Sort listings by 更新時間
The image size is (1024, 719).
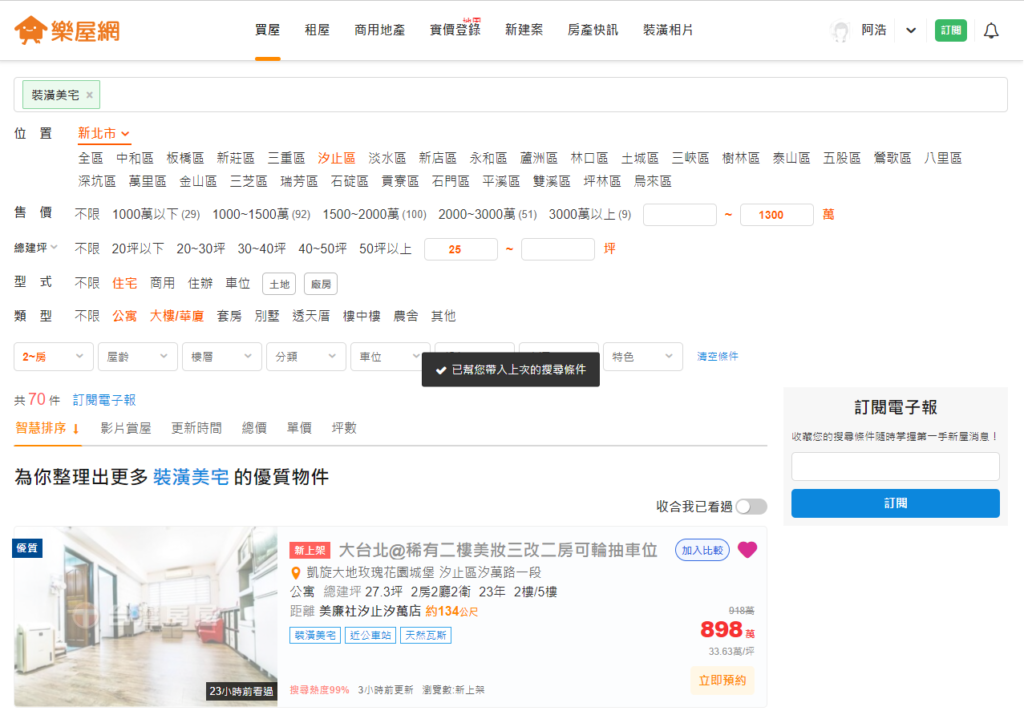[197, 428]
